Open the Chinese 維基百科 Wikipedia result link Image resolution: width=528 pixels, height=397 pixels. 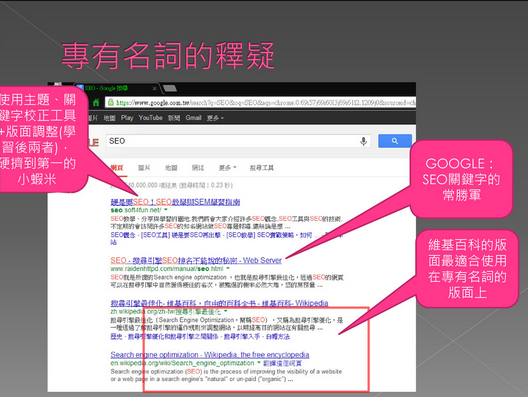tap(219, 303)
